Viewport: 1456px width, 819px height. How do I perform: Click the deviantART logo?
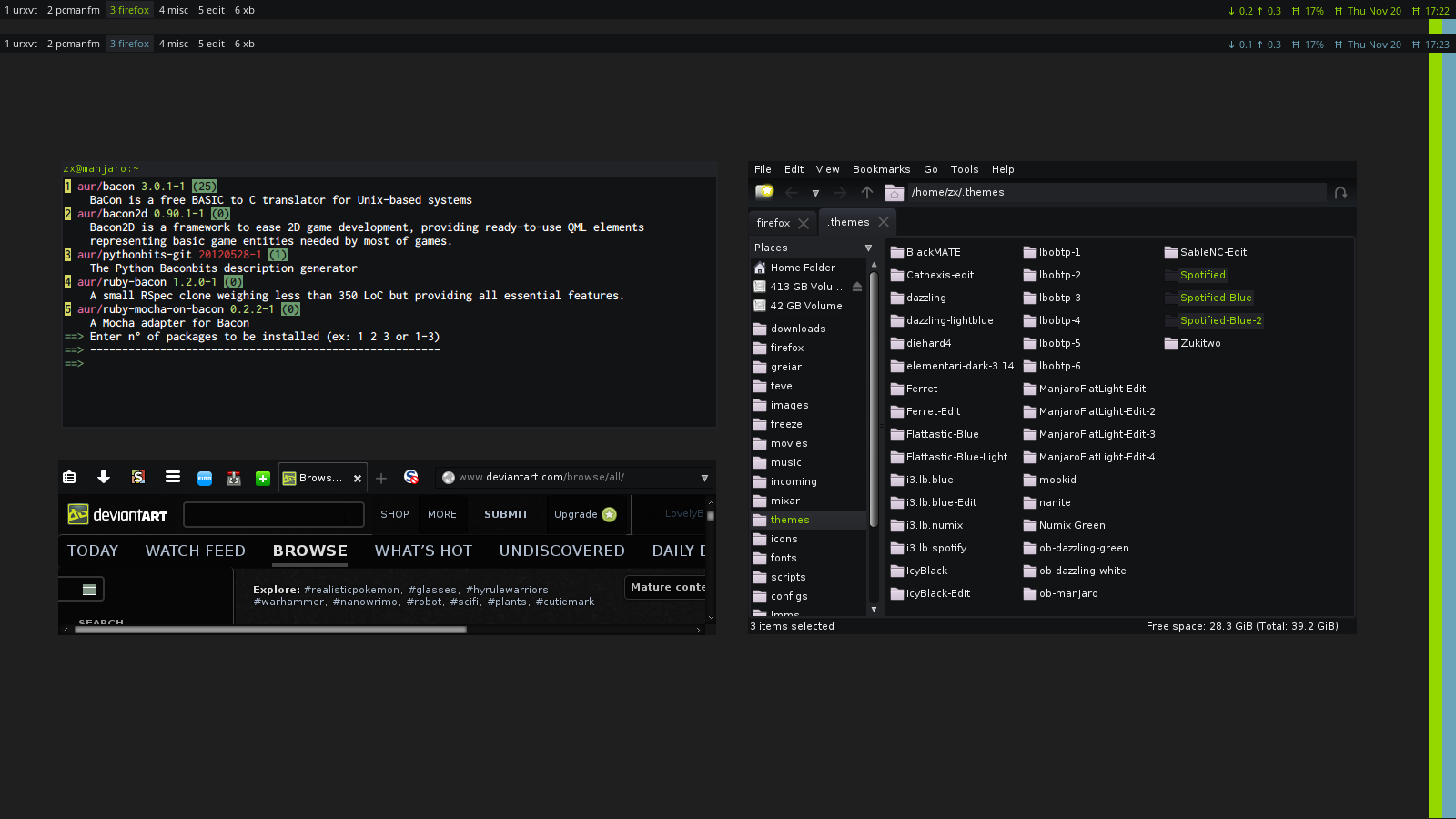pyautogui.click(x=117, y=515)
